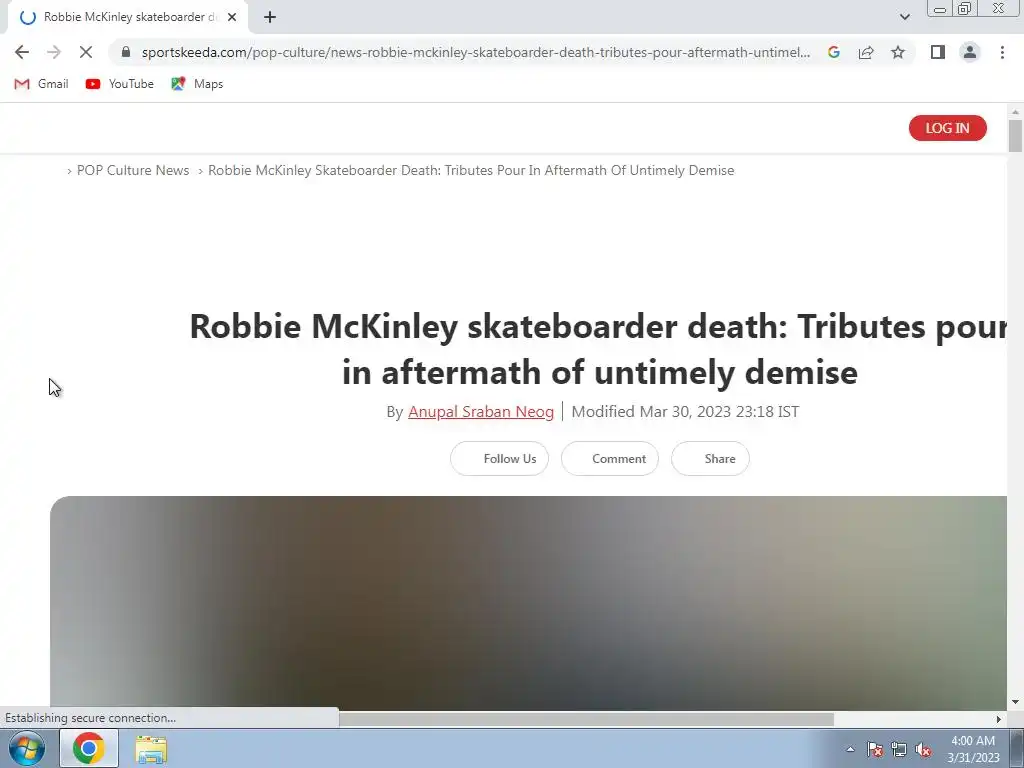Open the YouTube bookmark

coord(120,84)
